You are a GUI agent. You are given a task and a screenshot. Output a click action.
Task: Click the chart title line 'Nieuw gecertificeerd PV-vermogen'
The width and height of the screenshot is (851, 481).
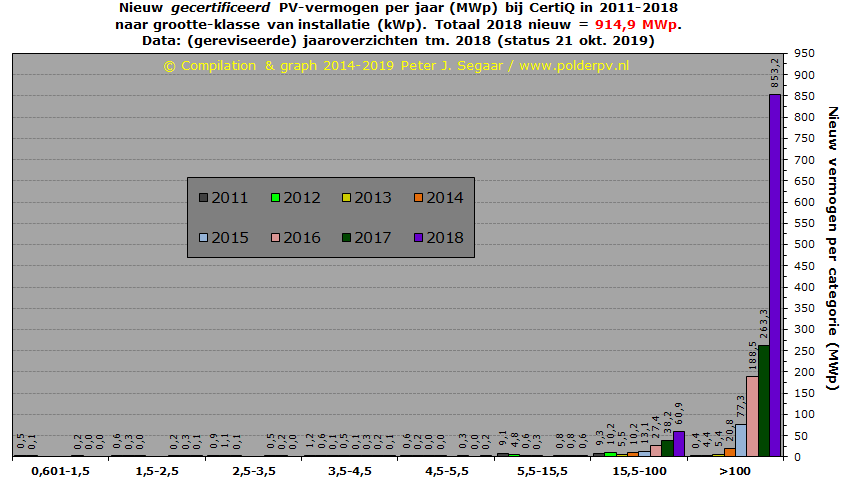coord(398,8)
